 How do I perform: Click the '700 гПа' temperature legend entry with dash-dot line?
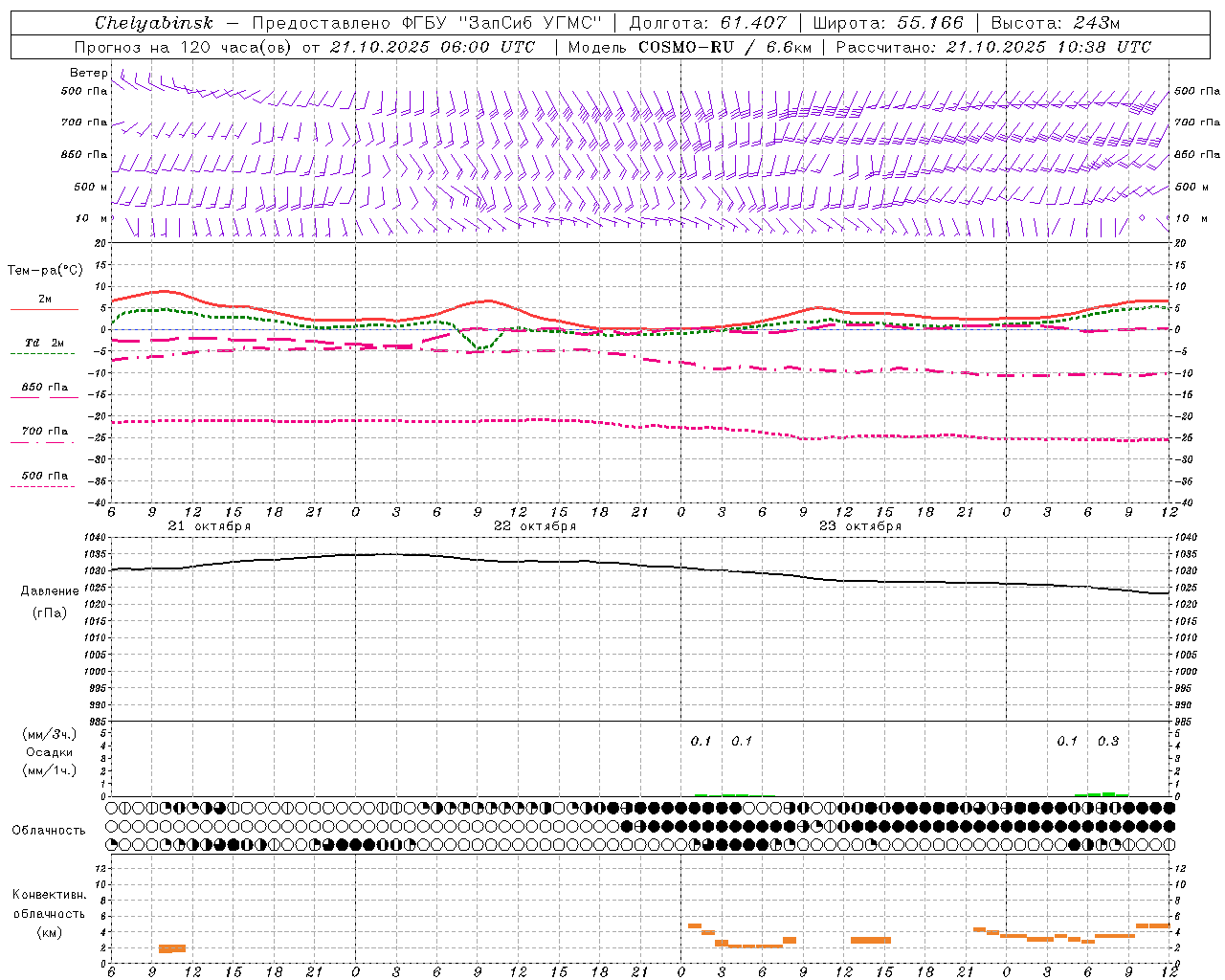click(x=45, y=432)
